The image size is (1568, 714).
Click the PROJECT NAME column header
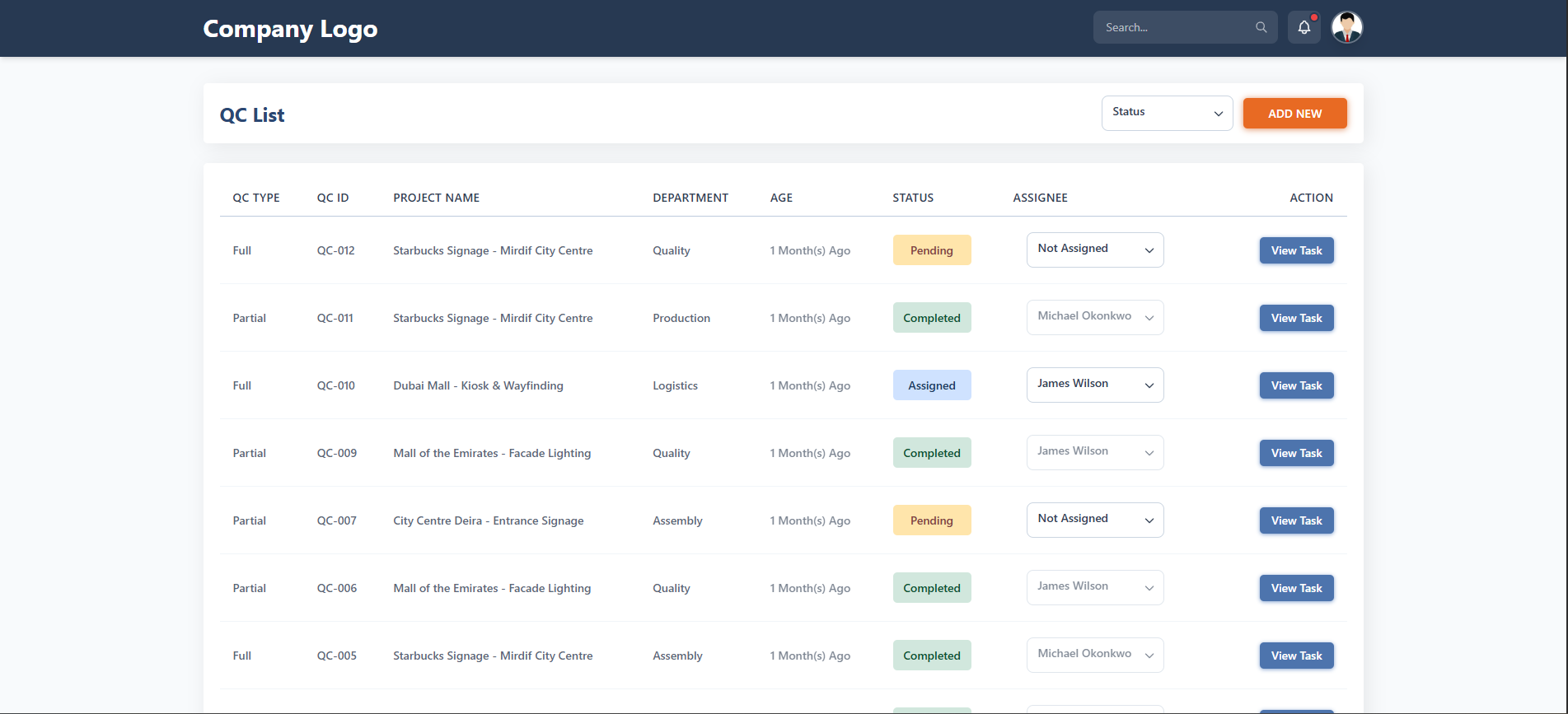click(436, 198)
